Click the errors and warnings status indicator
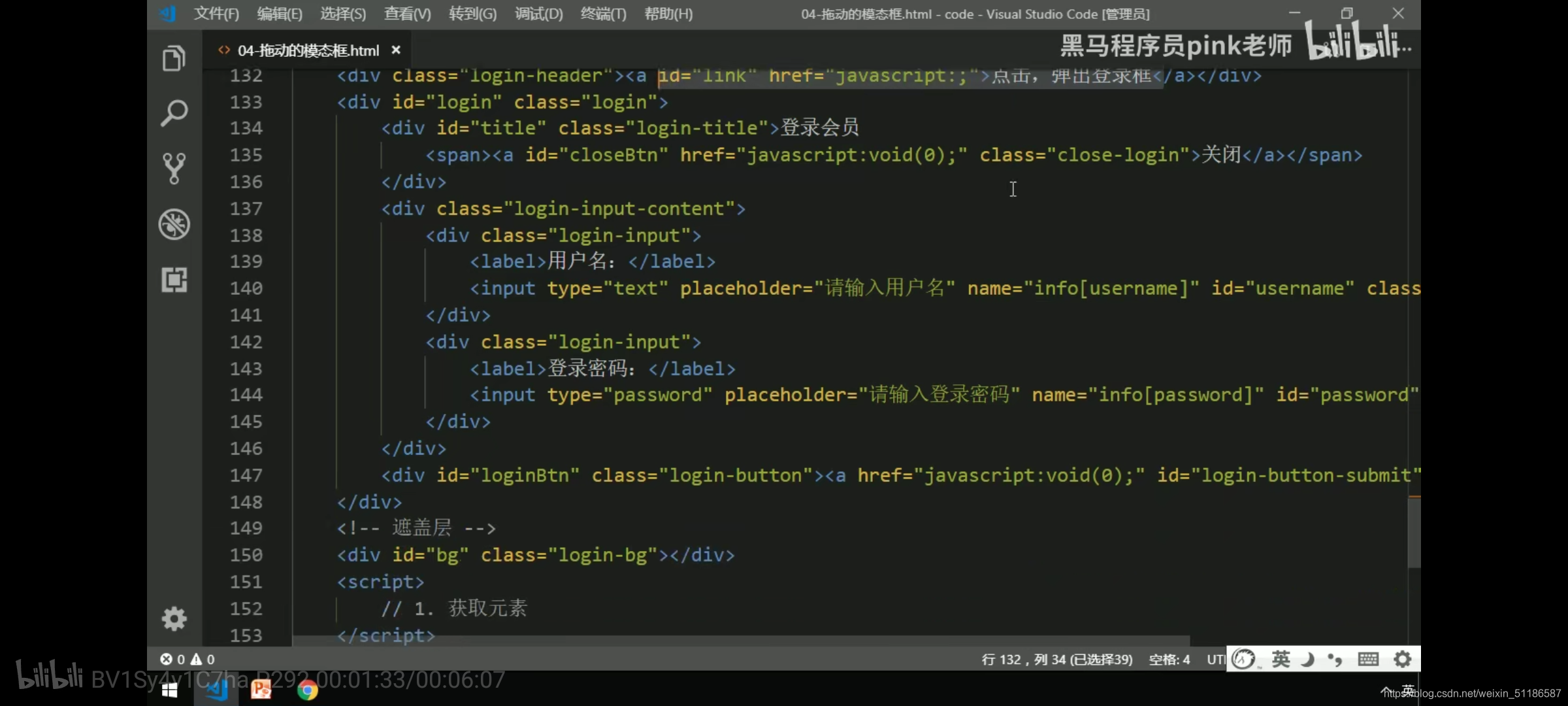 click(188, 659)
